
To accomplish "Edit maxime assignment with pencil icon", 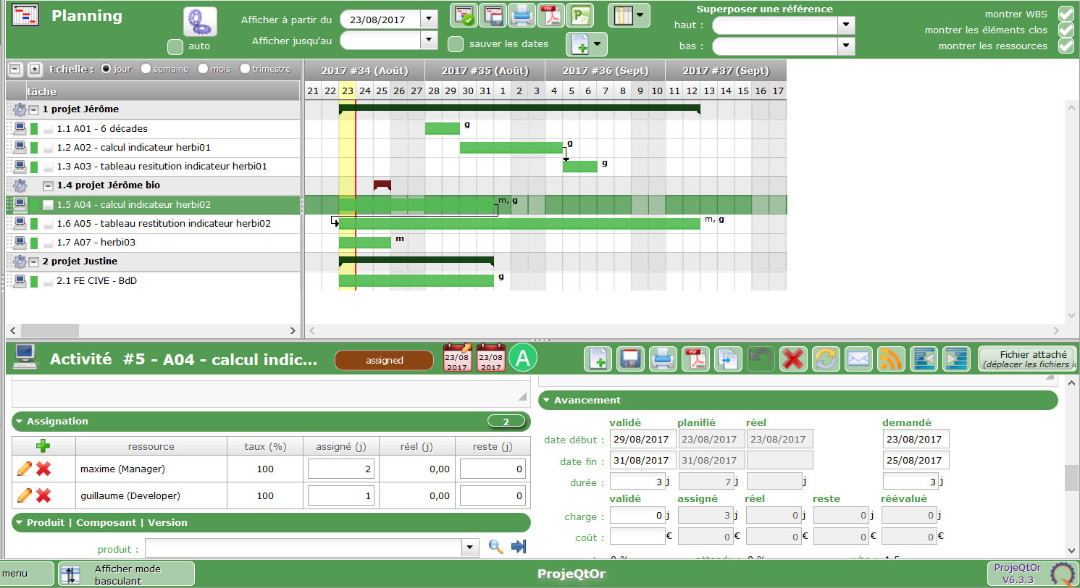I will pos(24,468).
